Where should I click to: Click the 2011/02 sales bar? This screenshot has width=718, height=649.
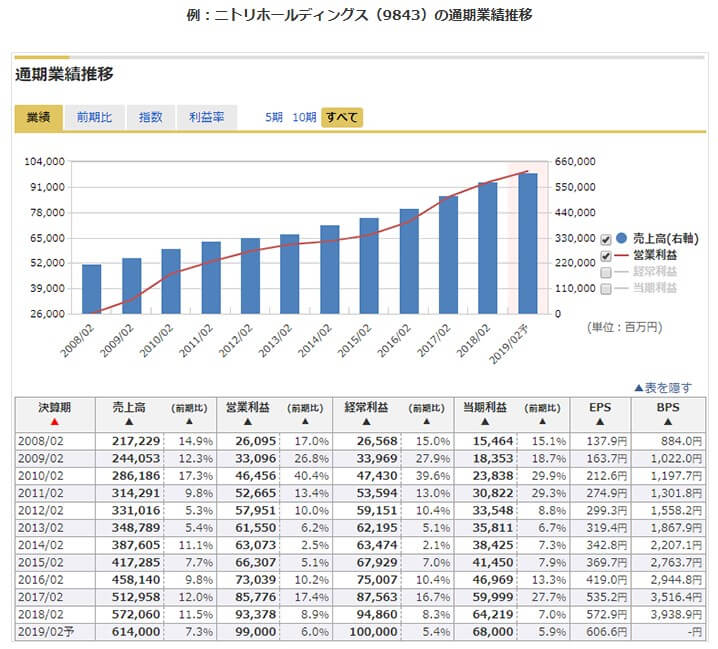[211, 278]
